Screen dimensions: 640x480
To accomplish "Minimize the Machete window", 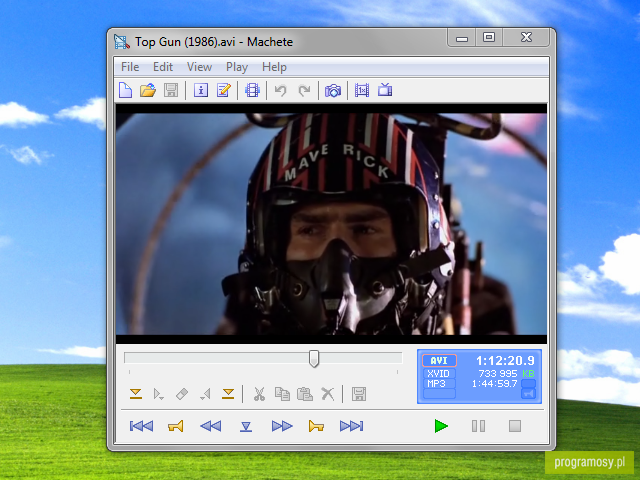I will coord(462,38).
